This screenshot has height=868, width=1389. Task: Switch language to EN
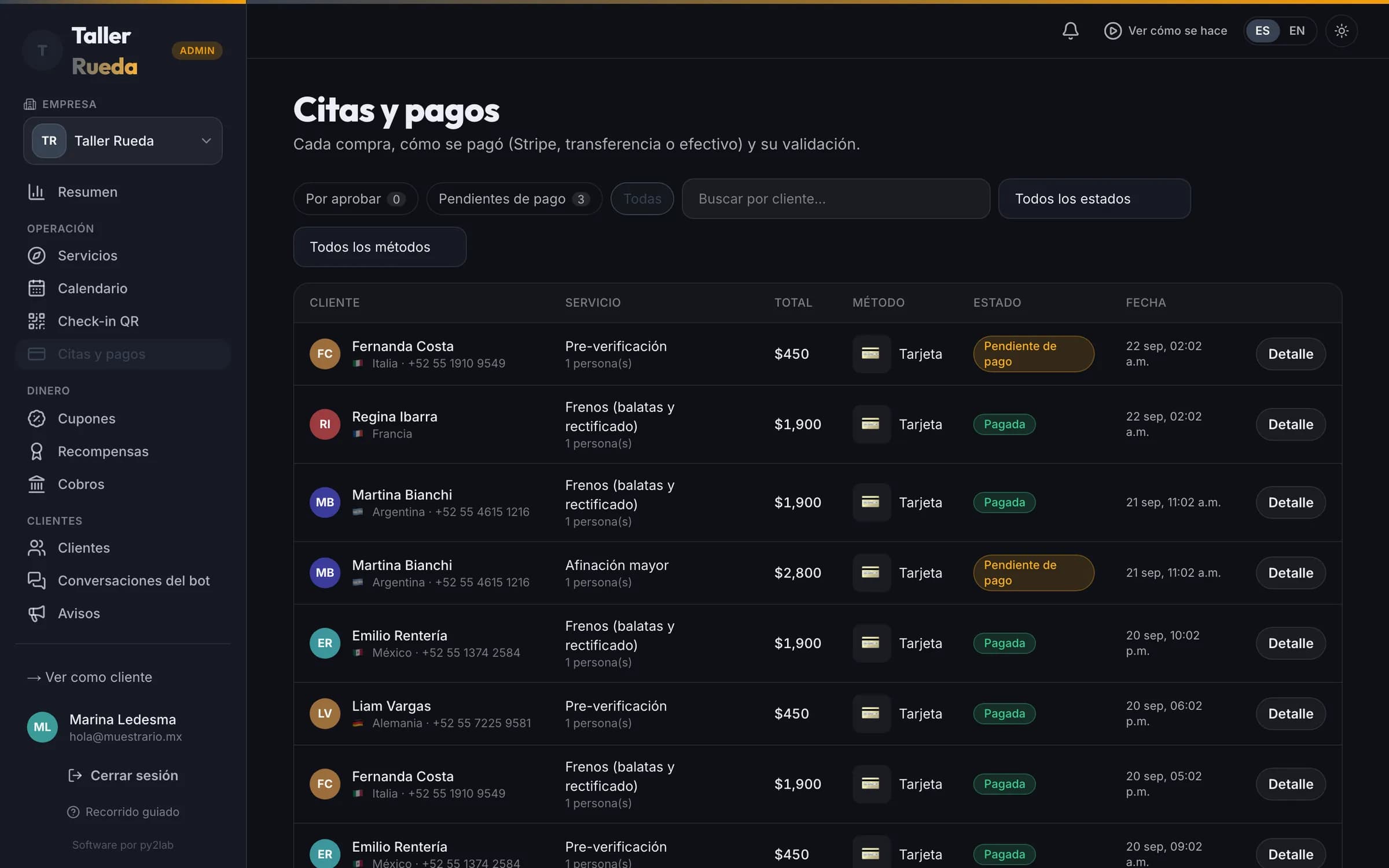pos(1296,31)
